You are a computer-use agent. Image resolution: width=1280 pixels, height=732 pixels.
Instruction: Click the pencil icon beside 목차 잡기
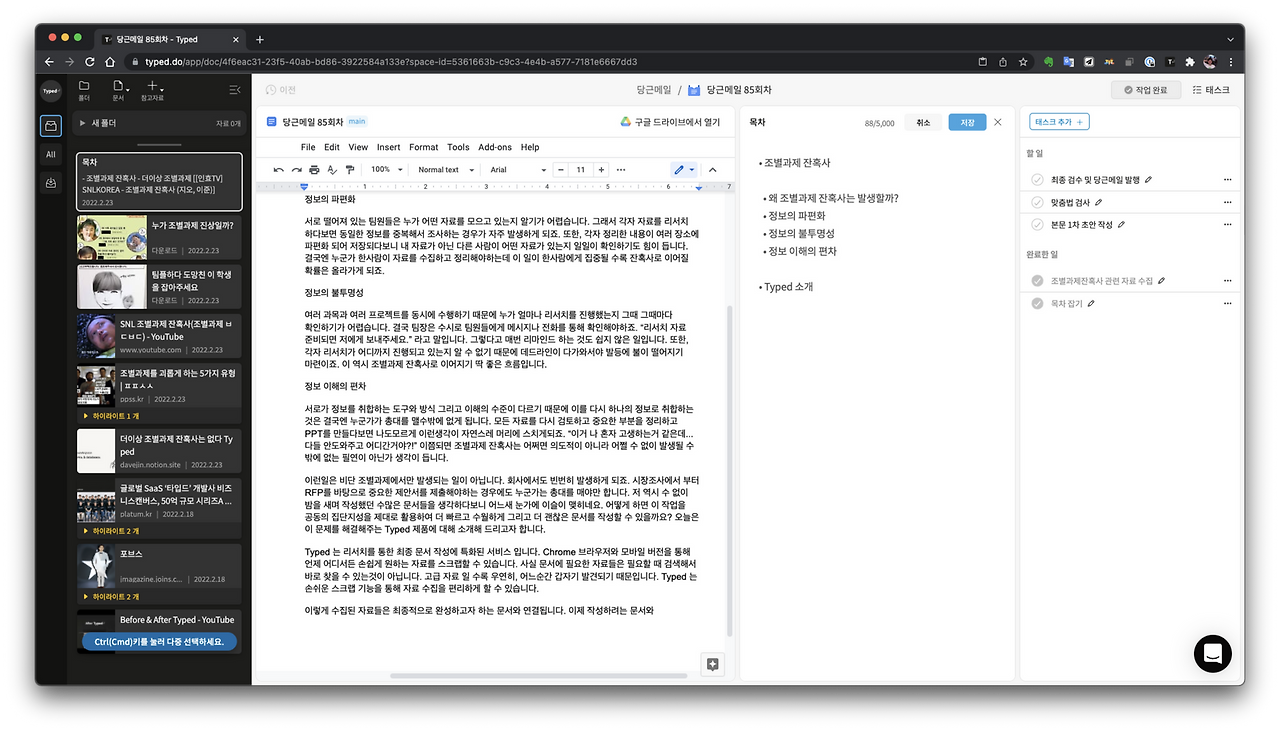[1091, 303]
